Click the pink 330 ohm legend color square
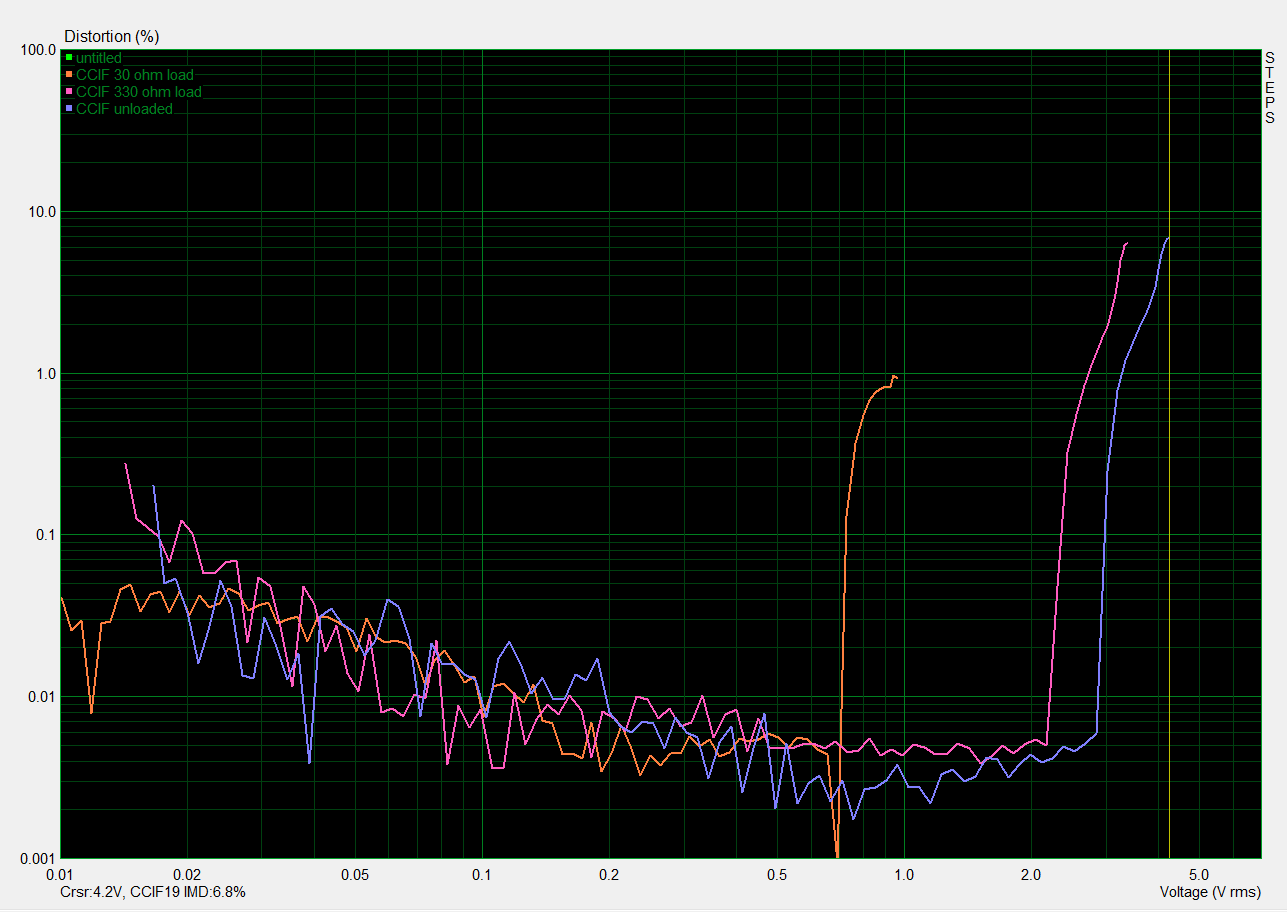The image size is (1287, 912). [69, 92]
